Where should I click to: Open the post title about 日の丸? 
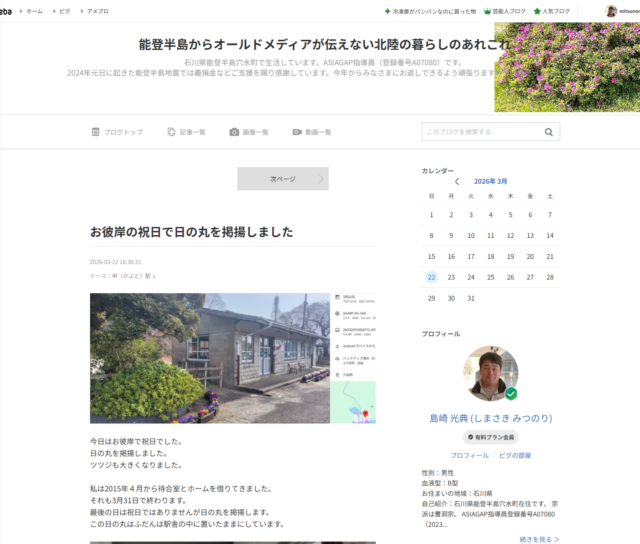click(x=191, y=231)
